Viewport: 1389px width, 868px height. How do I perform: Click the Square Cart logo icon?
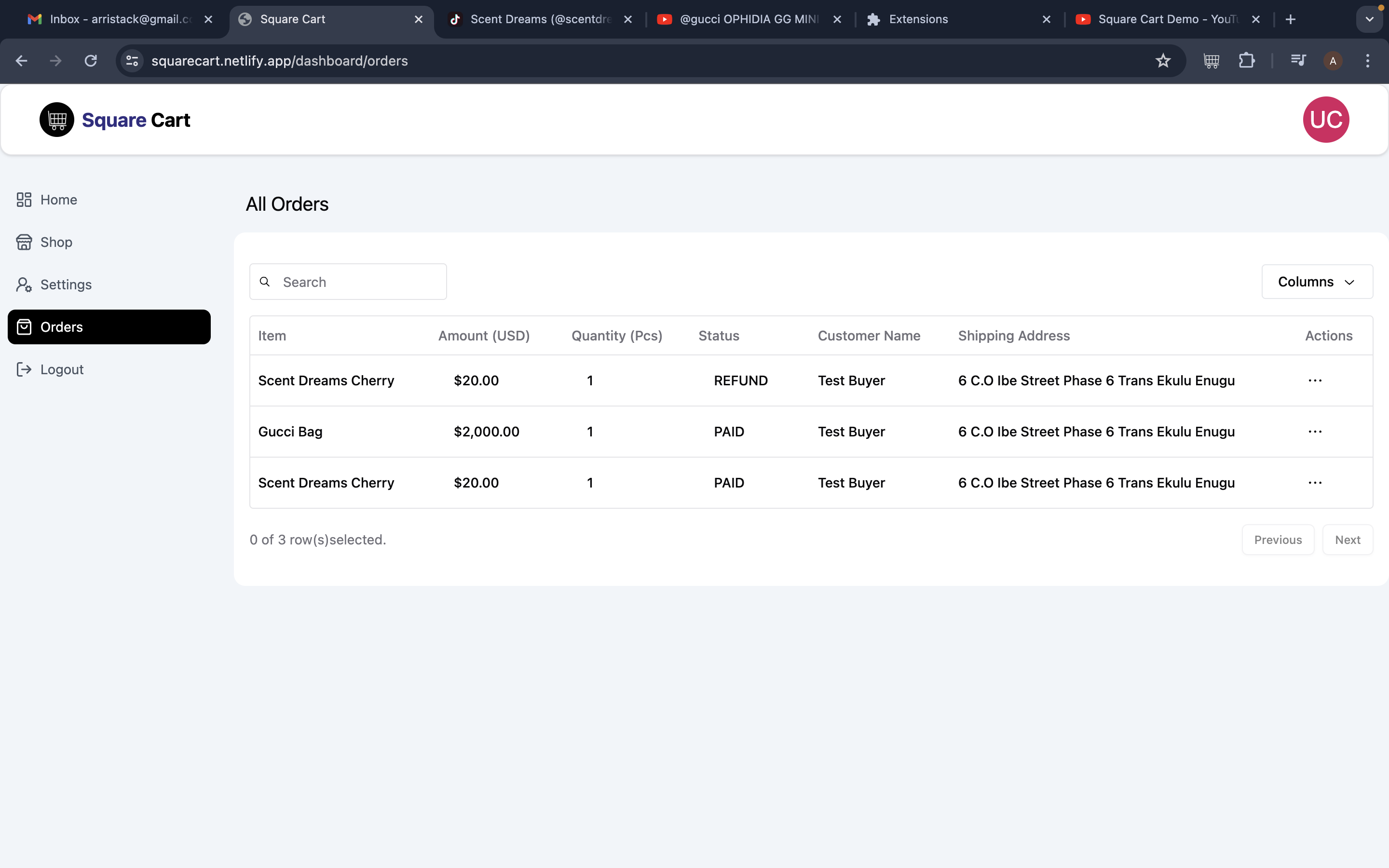pyautogui.click(x=56, y=120)
